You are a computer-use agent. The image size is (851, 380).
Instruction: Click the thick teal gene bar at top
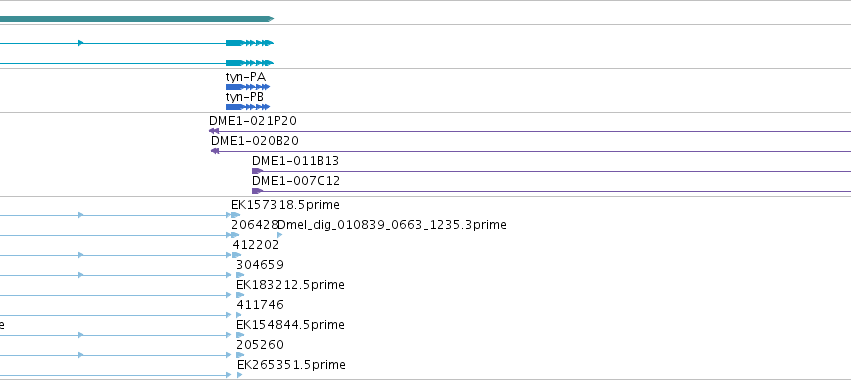(137, 19)
